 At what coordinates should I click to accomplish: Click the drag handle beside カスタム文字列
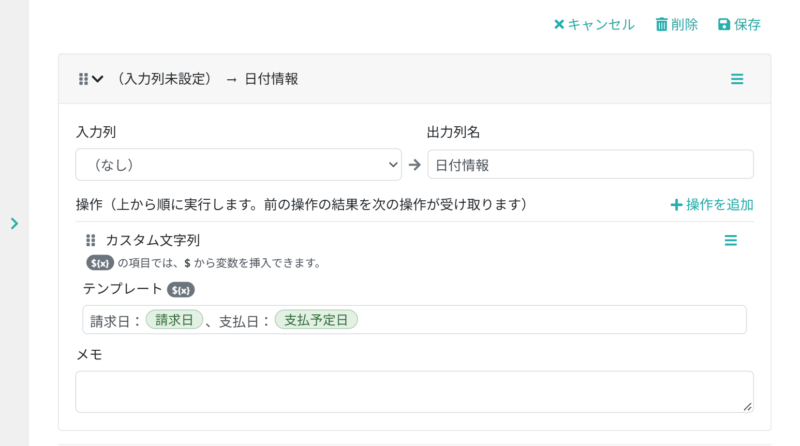point(90,240)
